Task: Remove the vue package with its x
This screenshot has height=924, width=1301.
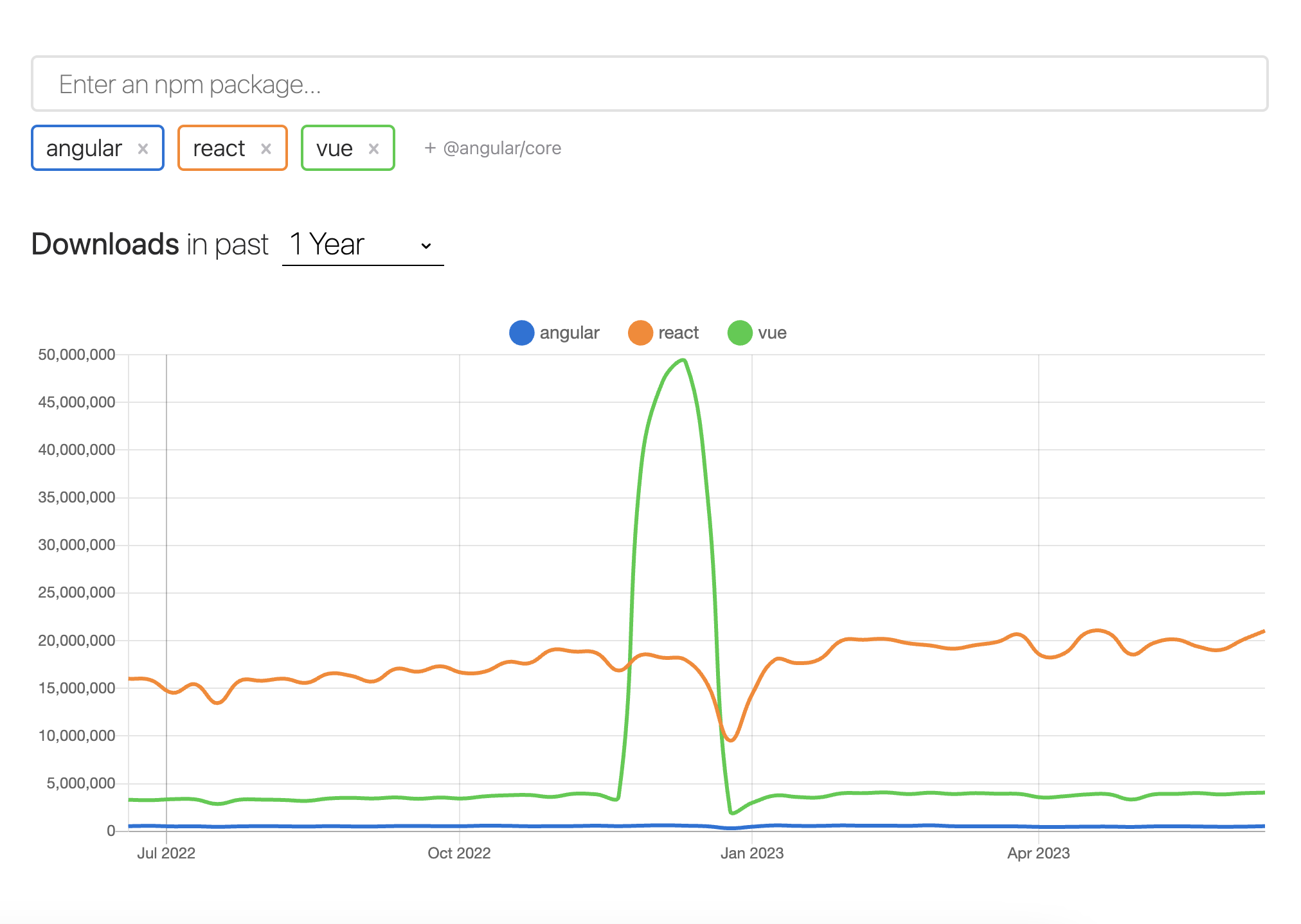Action: [373, 148]
